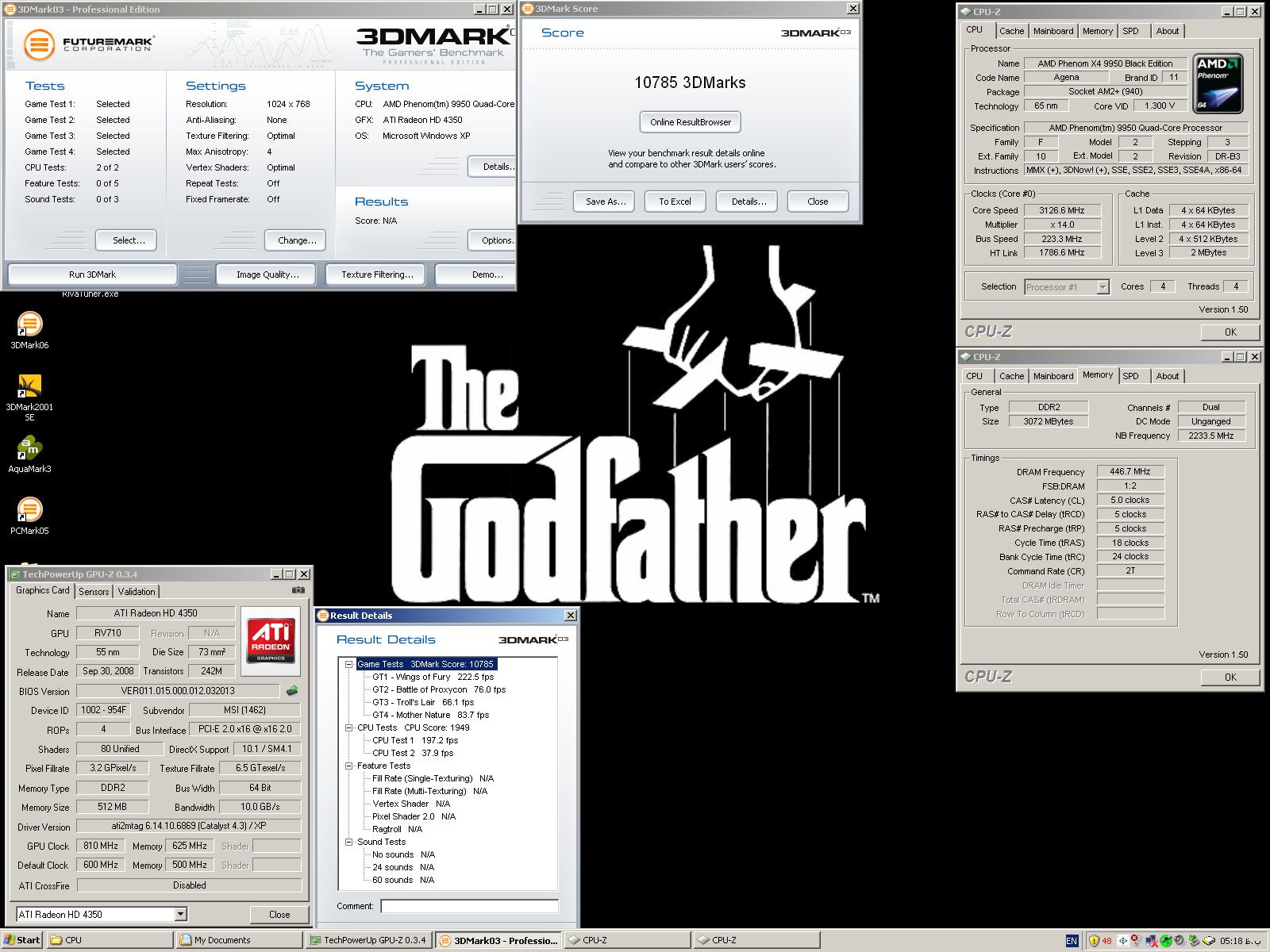This screenshot has height=952, width=1270.
Task: Click Select button under Tests
Action: click(128, 240)
